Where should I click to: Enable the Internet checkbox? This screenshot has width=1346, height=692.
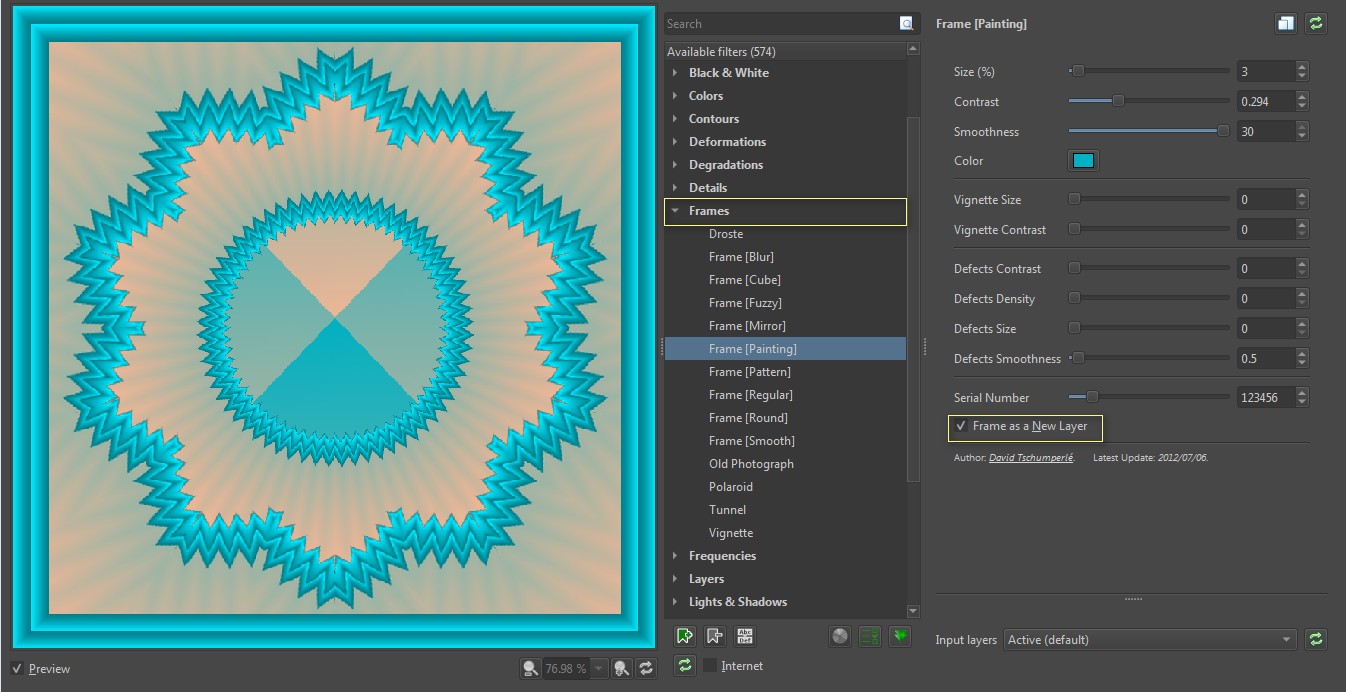pos(710,665)
